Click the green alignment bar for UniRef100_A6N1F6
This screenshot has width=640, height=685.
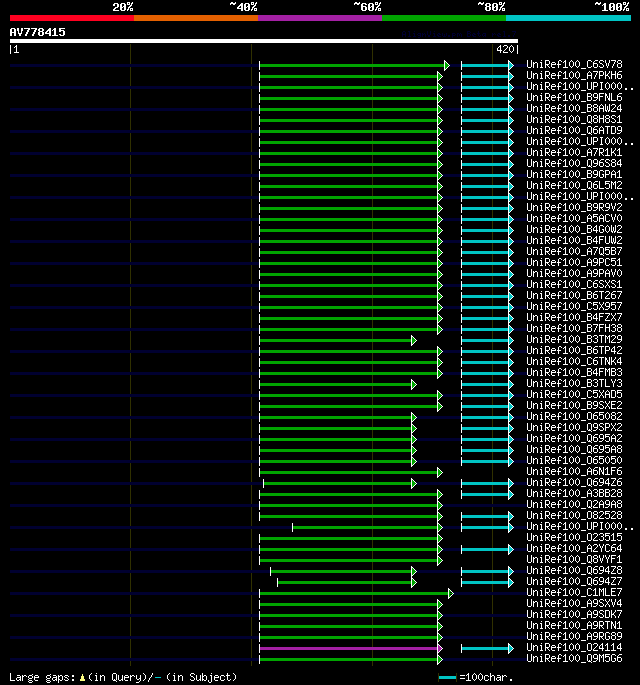[351, 472]
